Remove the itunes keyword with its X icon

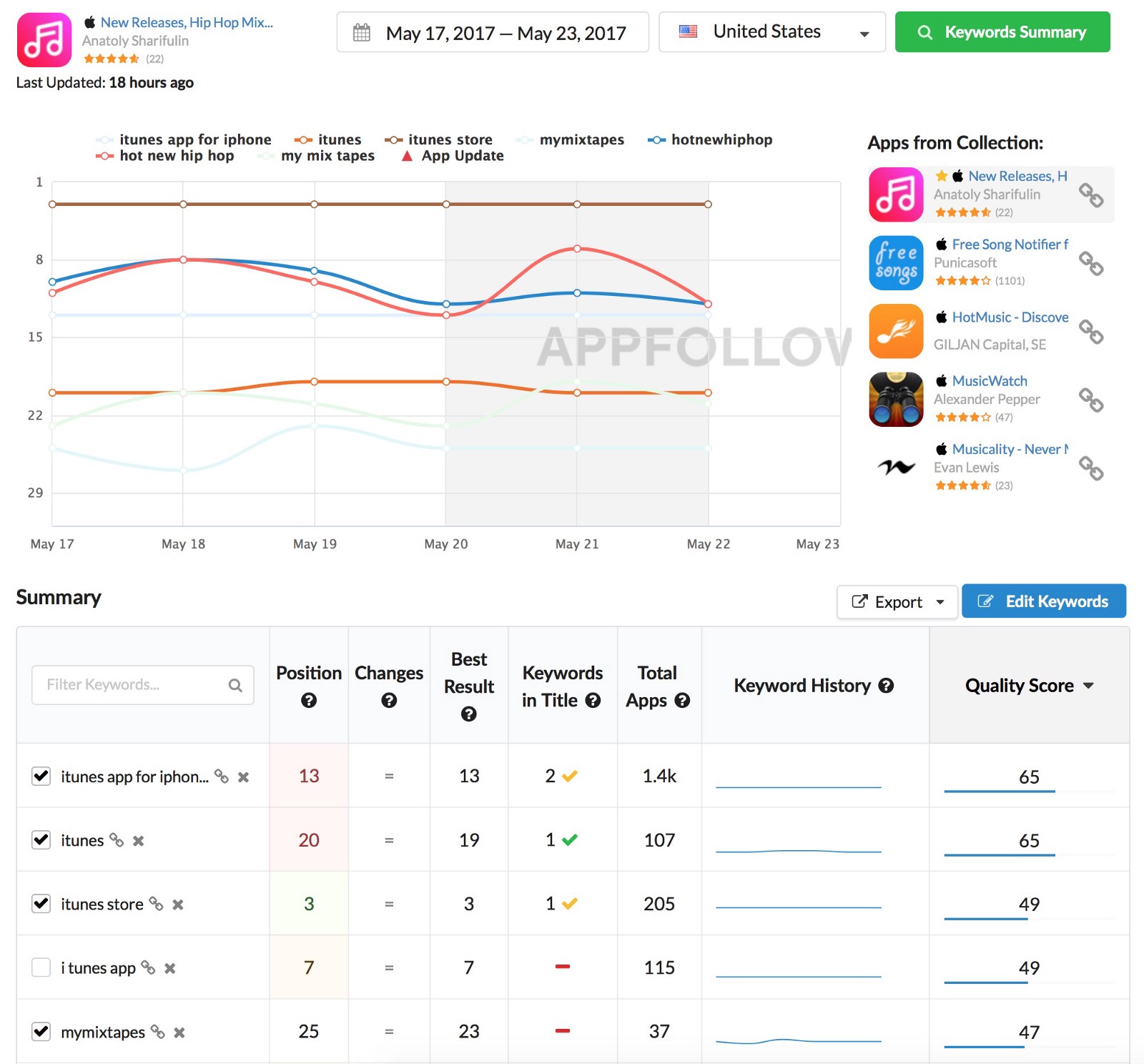pos(139,841)
